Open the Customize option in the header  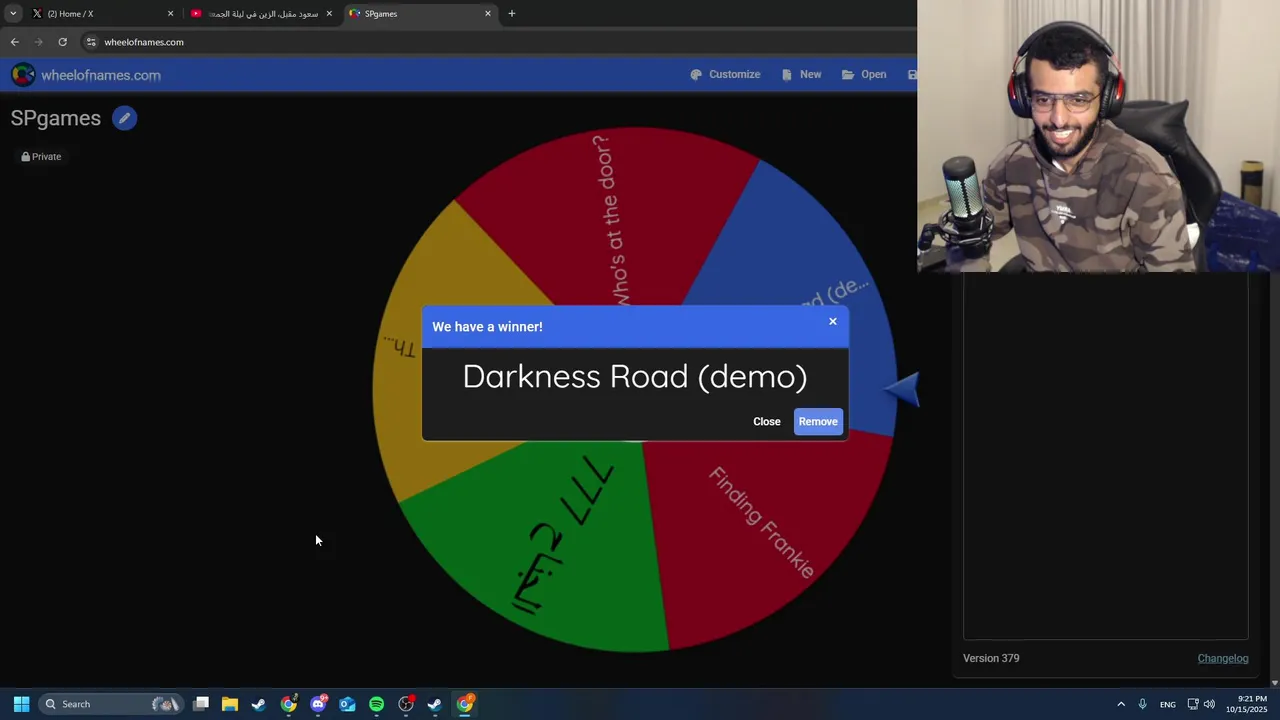click(725, 74)
